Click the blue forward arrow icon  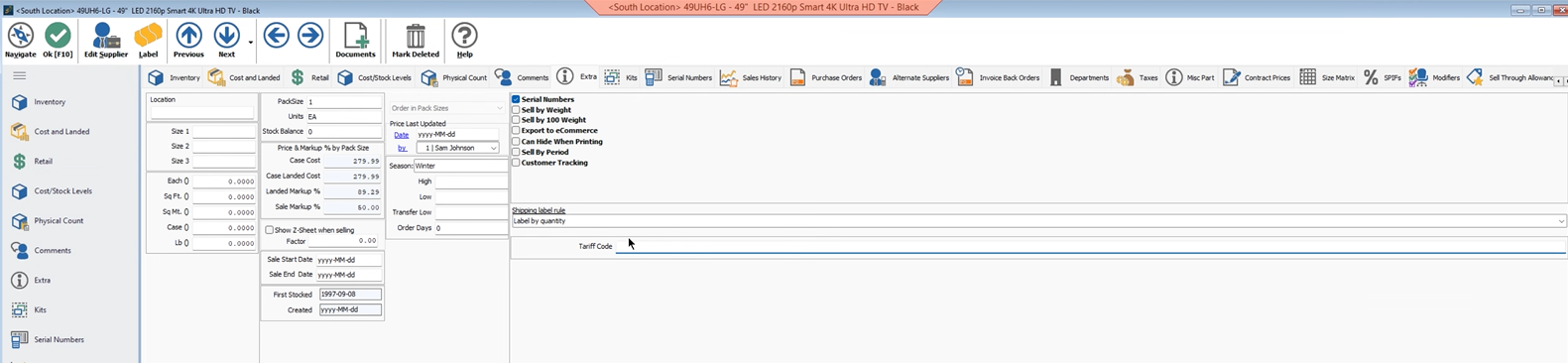tap(310, 36)
